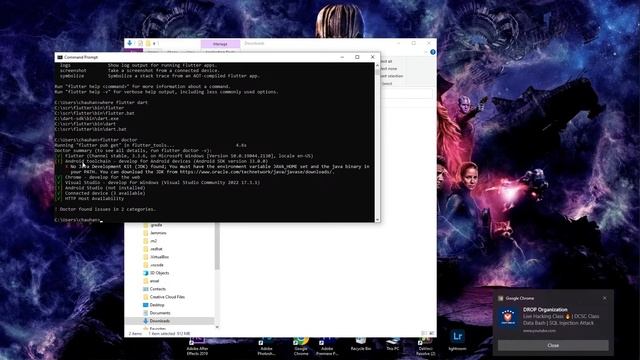Click the Explorer search field
Screen dimensions: 640x360
[407, 94]
